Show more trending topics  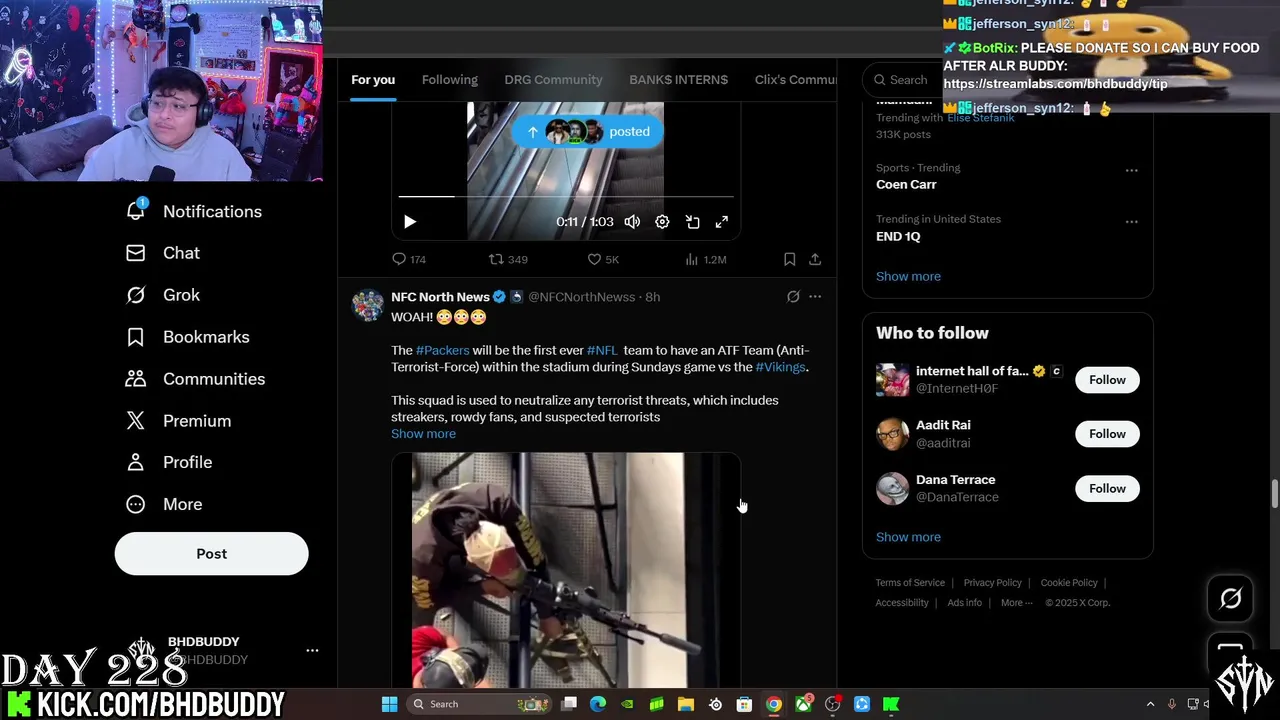click(908, 276)
